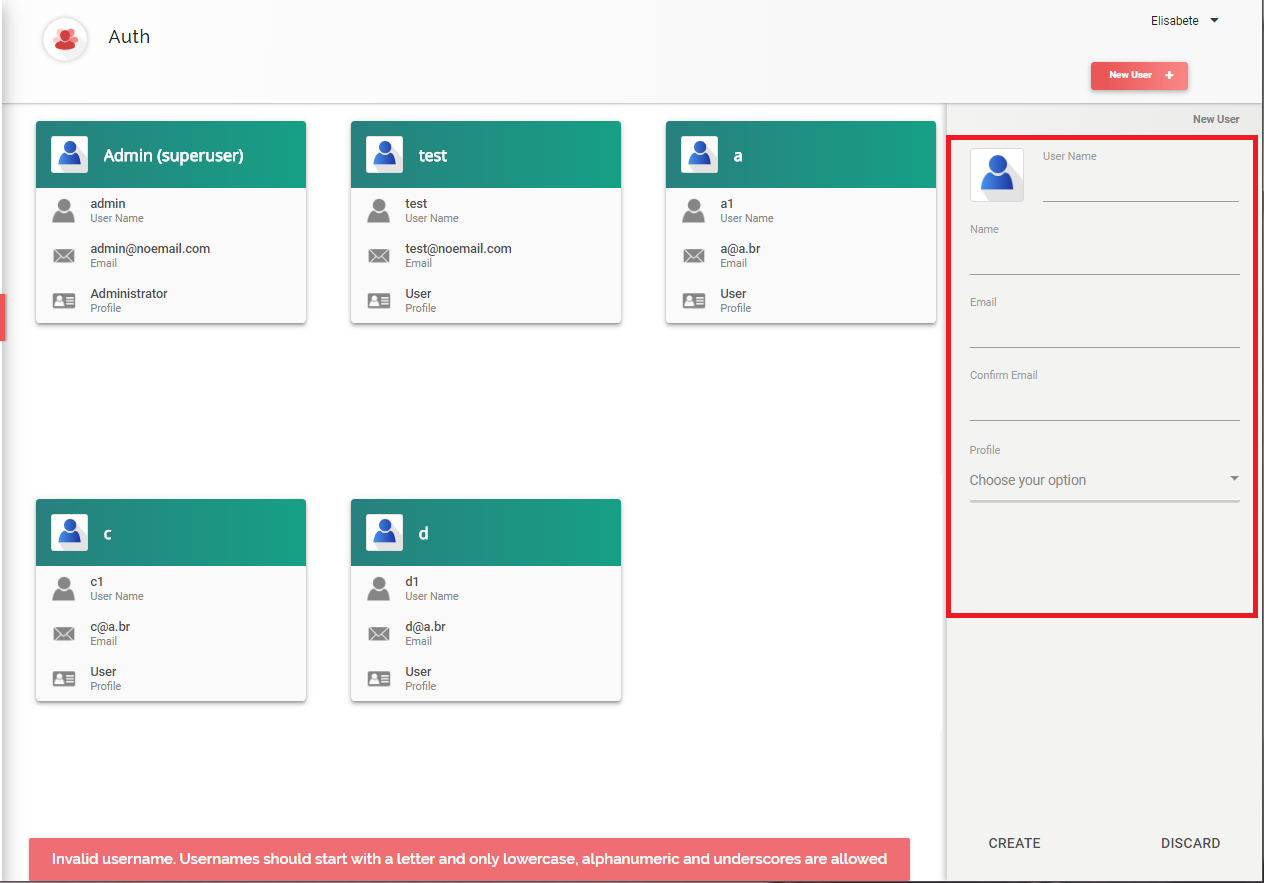Click the avatar icon on the 'a' card
1264x883 pixels.
700,155
